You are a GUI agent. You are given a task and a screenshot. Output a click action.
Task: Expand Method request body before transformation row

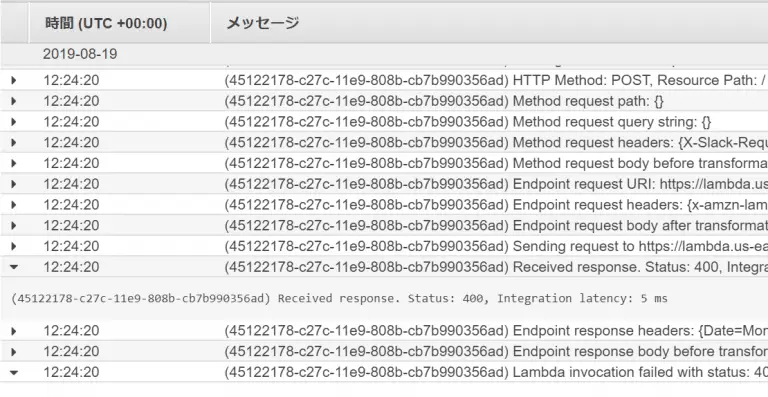[14, 163]
